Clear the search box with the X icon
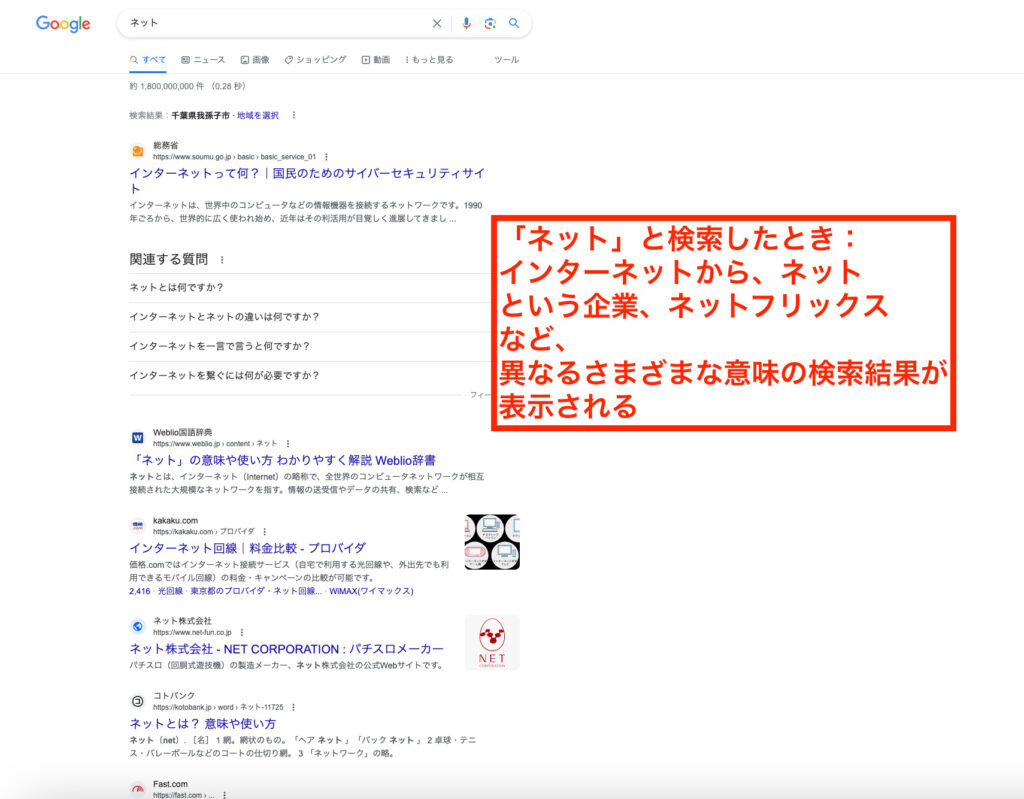The height and width of the screenshot is (799, 1024). (437, 23)
